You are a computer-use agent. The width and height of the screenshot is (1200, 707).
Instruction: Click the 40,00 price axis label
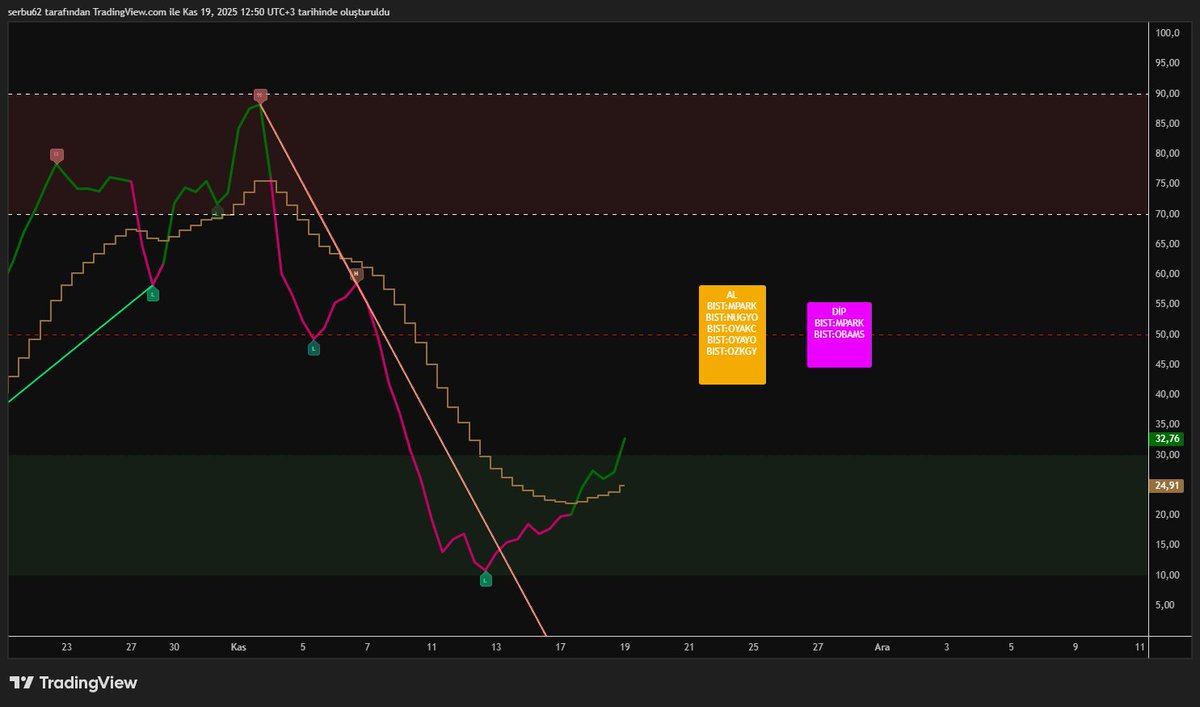pyautogui.click(x=1168, y=394)
